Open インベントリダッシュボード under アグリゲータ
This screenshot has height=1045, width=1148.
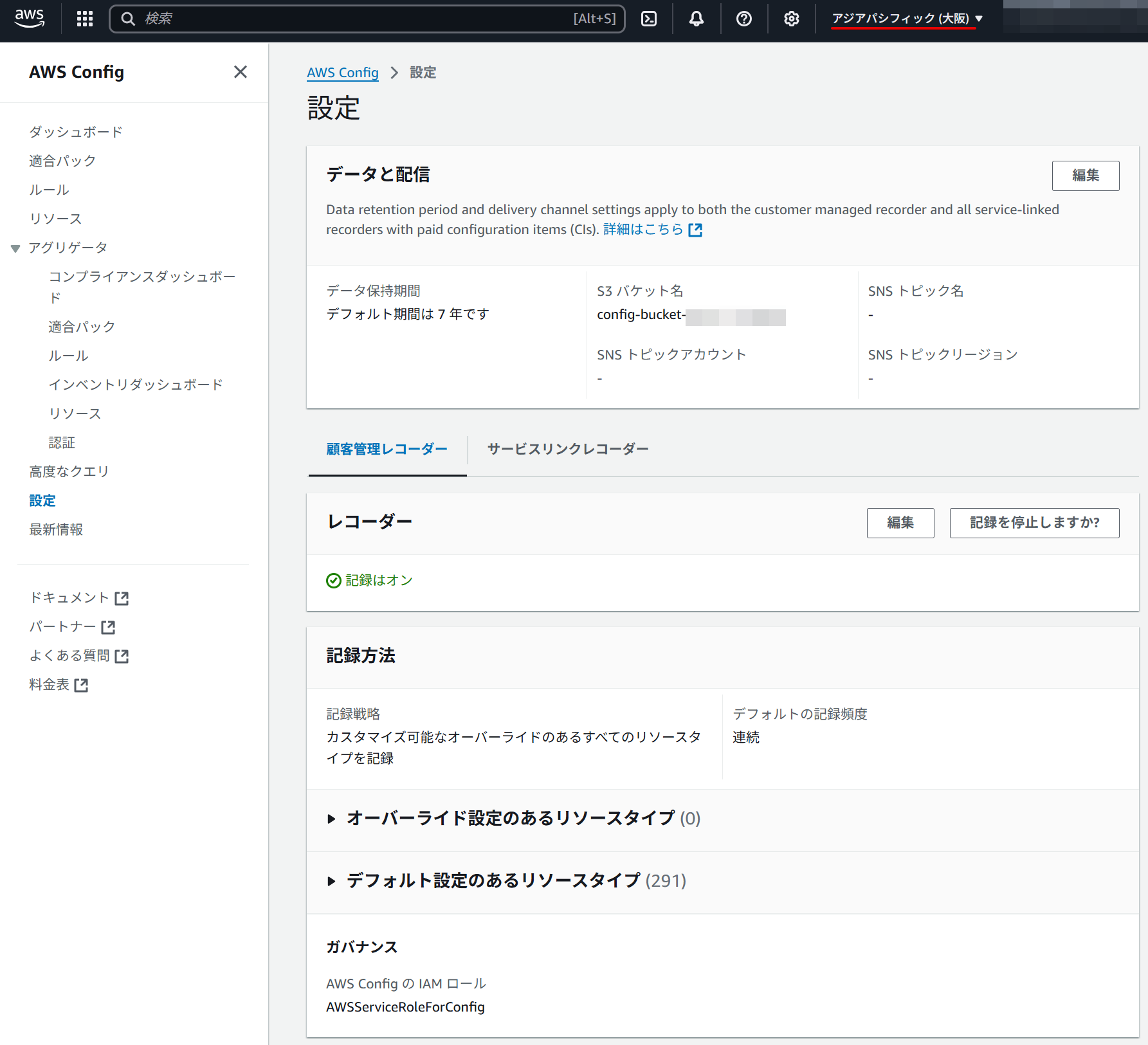pos(136,385)
